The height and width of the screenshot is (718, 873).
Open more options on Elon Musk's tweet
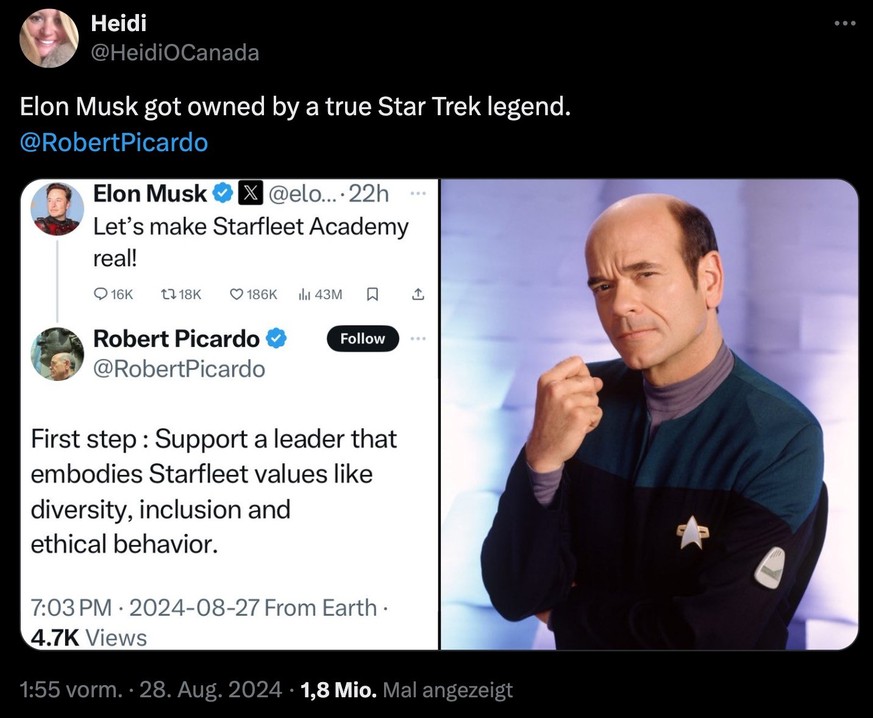[417, 193]
